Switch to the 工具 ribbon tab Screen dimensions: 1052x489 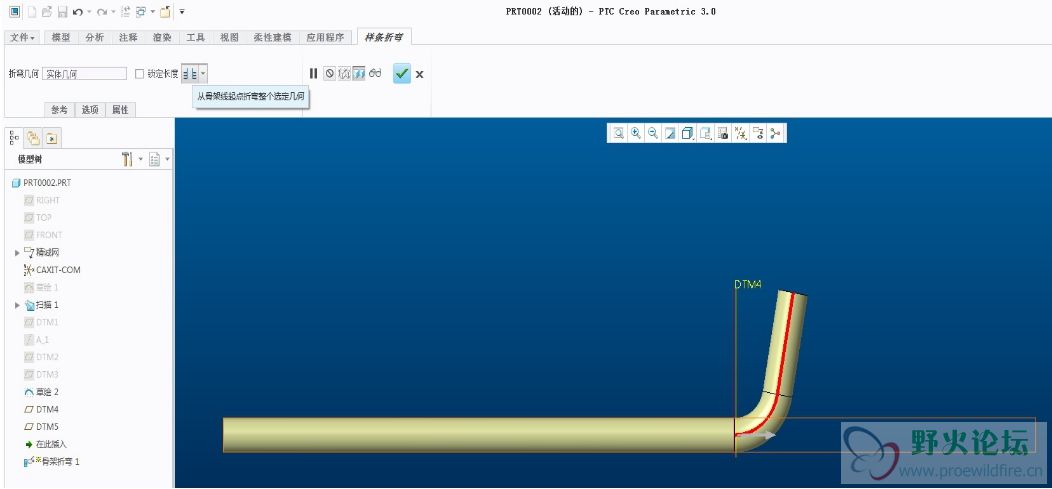pyautogui.click(x=195, y=38)
